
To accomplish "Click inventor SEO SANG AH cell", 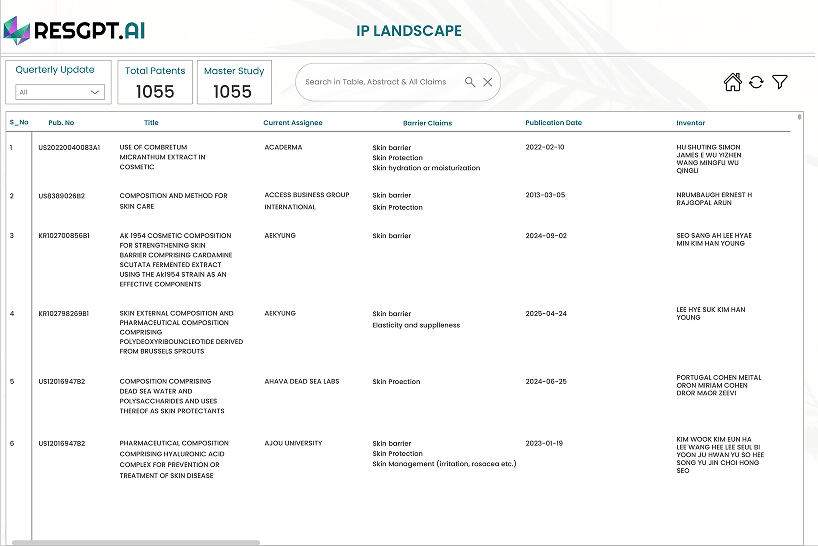I will (714, 239).
